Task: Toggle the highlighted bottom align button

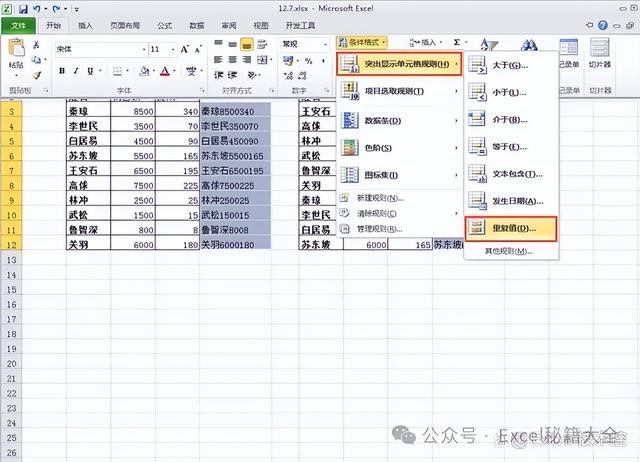Action: [247, 44]
